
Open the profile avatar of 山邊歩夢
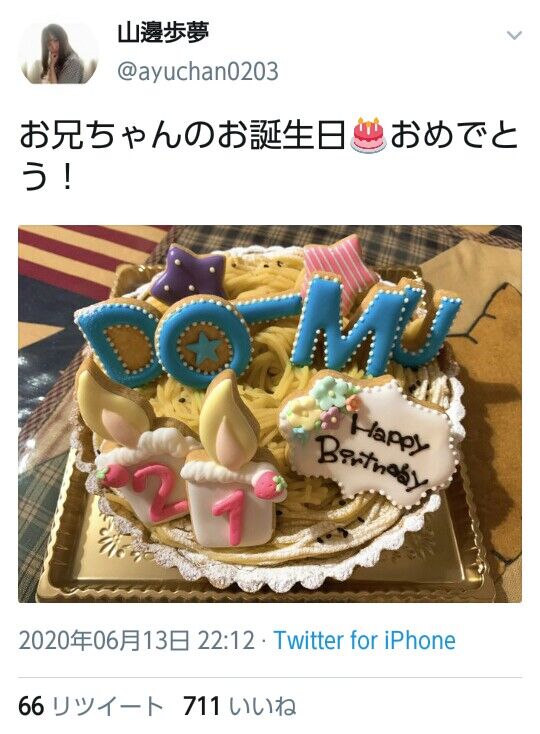tap(58, 53)
